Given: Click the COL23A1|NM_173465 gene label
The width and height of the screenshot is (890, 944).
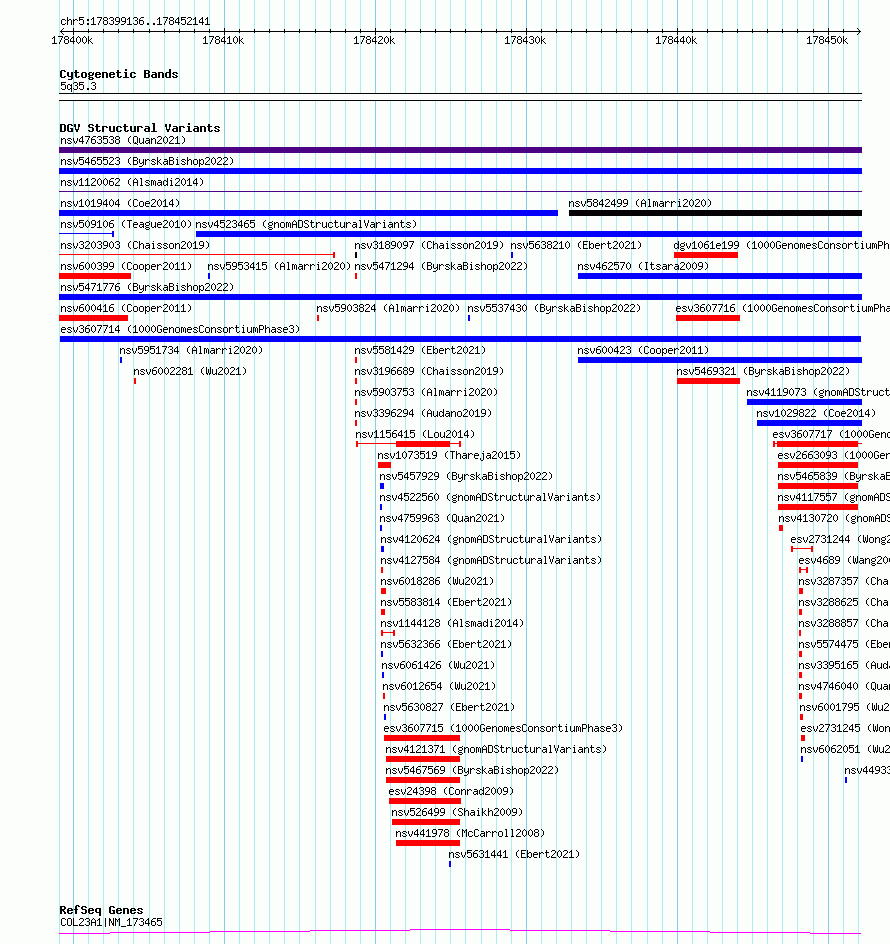Looking at the screenshot, I should point(111,922).
